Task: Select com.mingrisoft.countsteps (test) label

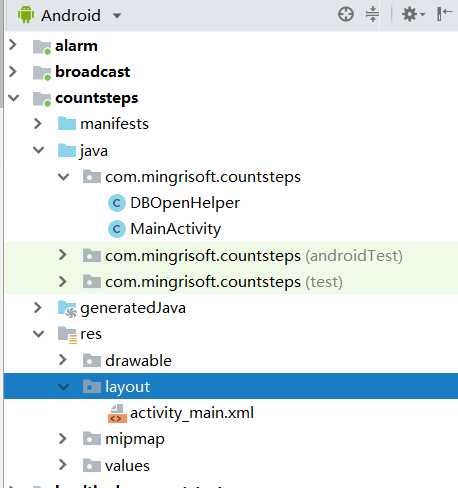Action: [x=224, y=283]
